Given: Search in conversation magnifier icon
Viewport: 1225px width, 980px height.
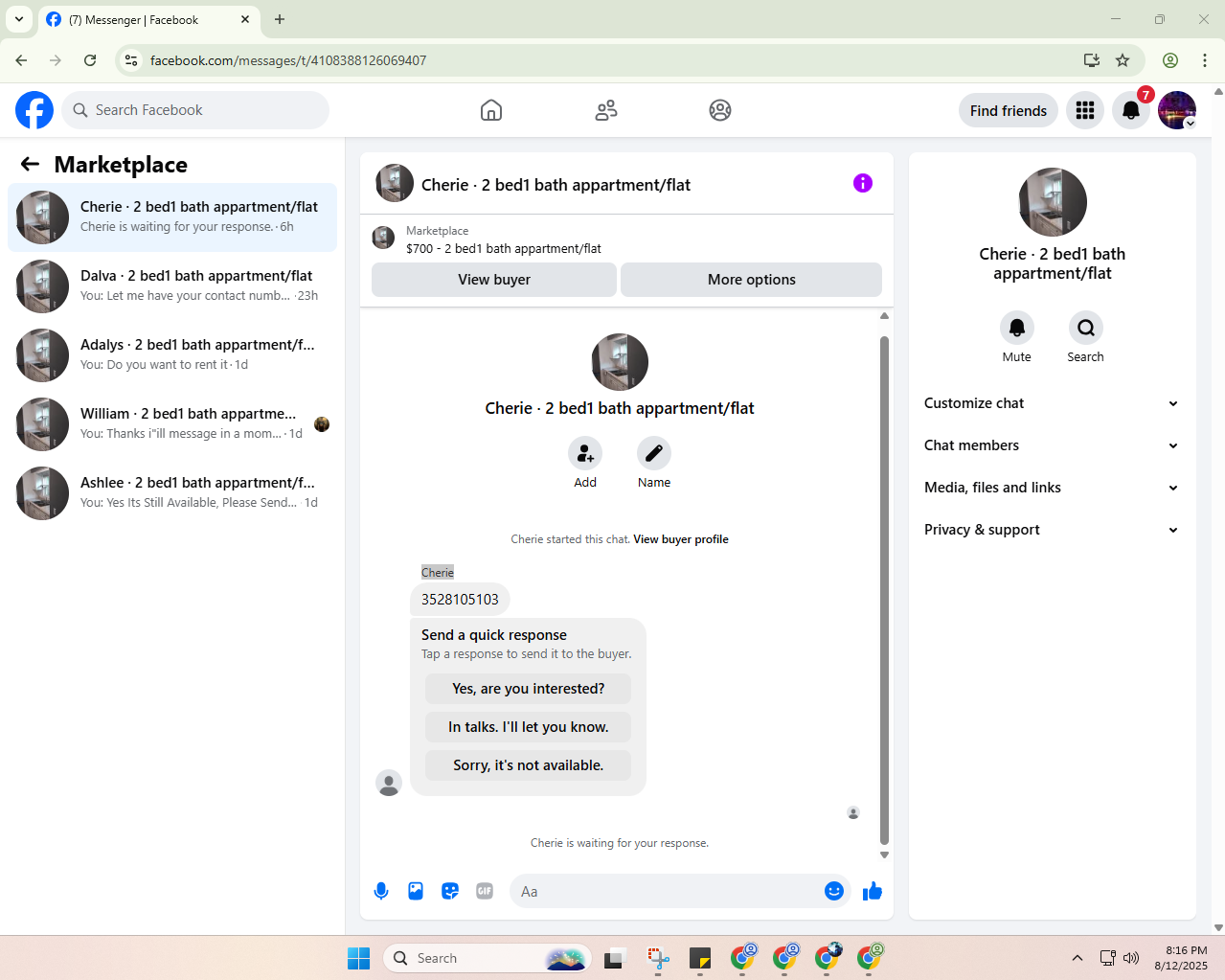Looking at the screenshot, I should point(1086,329).
